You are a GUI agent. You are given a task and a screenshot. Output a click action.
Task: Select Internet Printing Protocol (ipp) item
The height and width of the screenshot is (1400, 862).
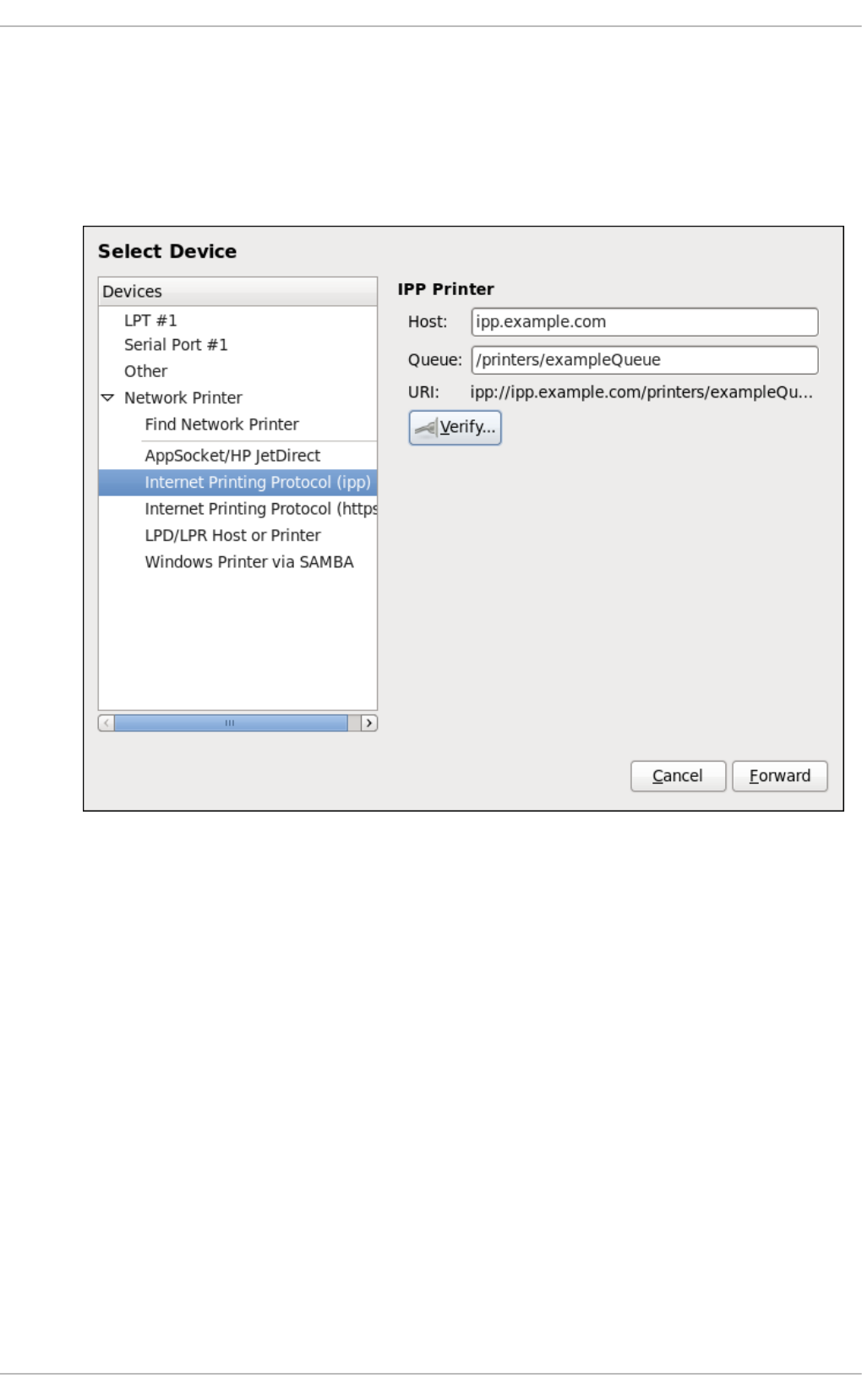(x=237, y=482)
